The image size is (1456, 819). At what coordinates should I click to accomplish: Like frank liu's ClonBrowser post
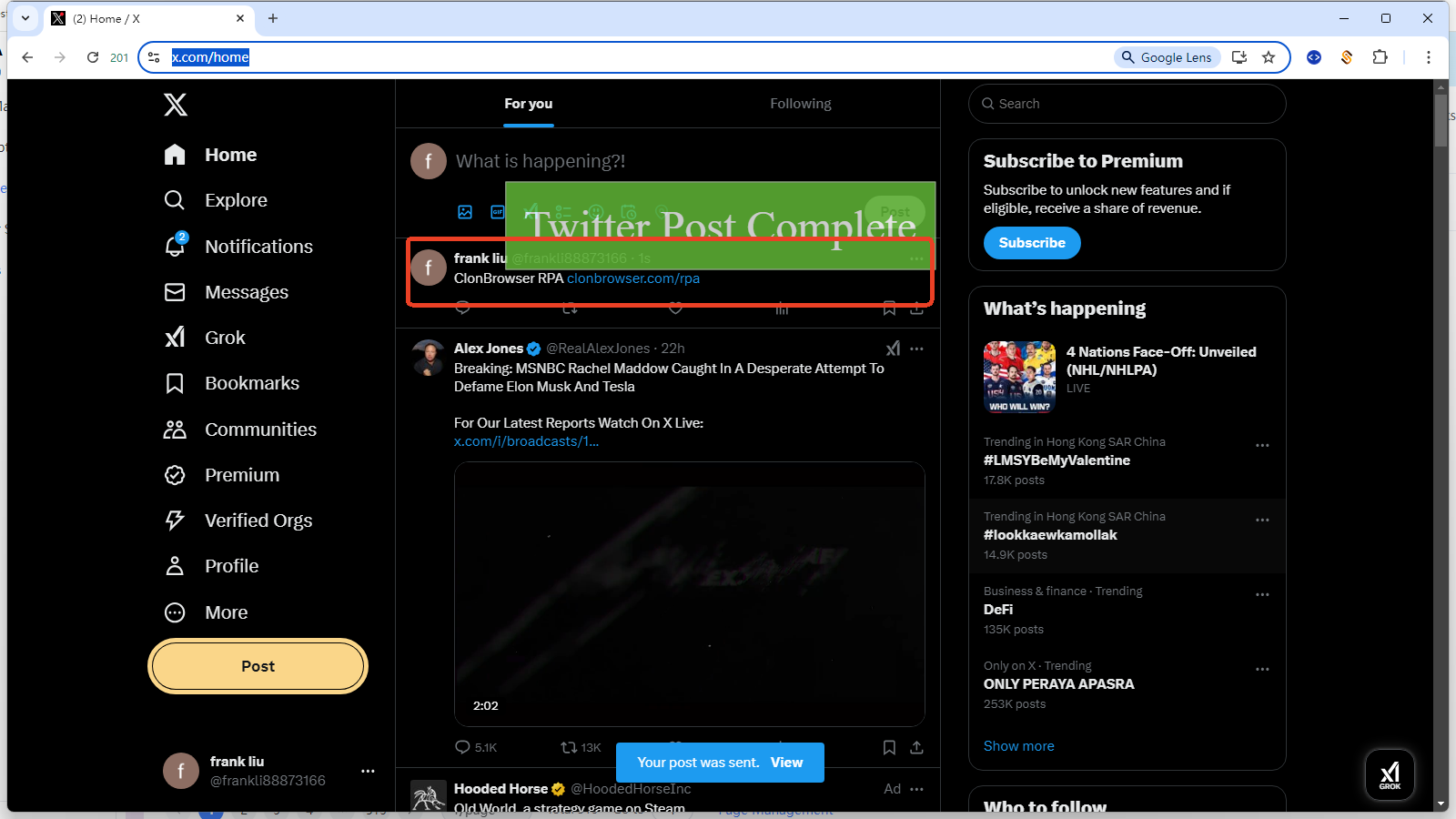point(675,308)
